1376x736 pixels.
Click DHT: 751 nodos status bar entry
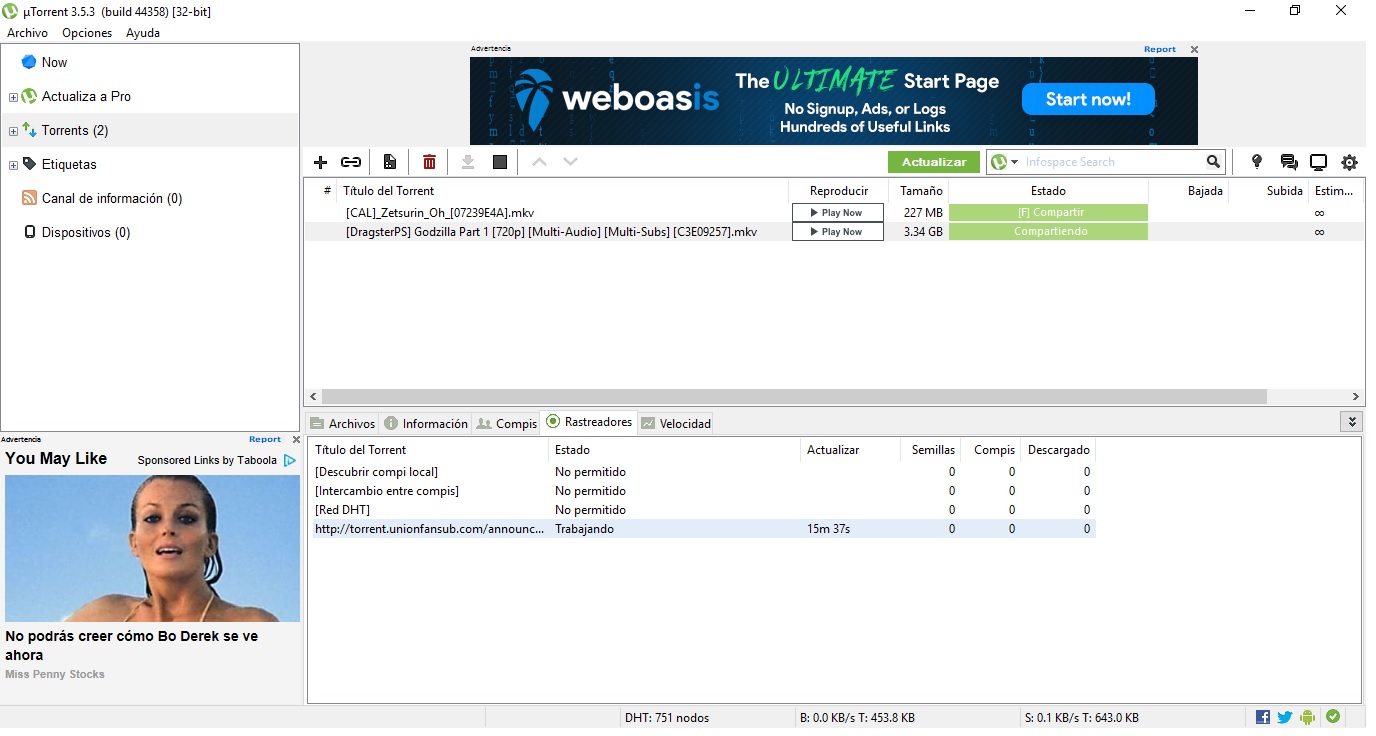pos(667,718)
